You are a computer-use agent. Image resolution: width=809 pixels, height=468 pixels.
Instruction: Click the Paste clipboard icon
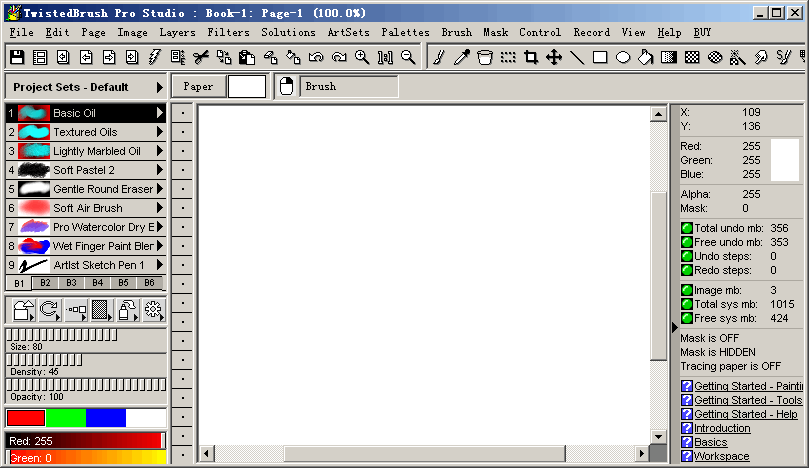pyautogui.click(x=247, y=57)
